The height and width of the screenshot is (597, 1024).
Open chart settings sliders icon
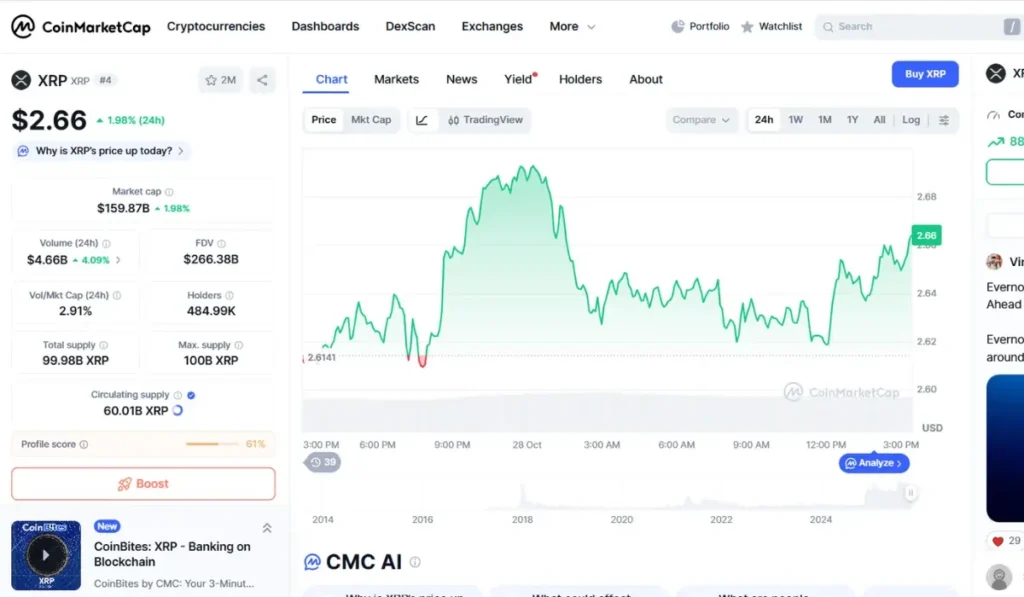click(x=944, y=120)
